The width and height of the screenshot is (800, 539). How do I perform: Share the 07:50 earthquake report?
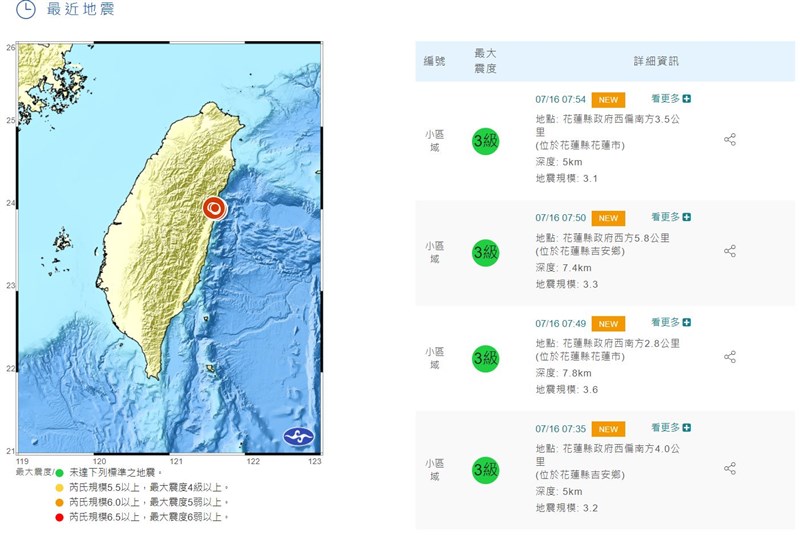point(729,251)
